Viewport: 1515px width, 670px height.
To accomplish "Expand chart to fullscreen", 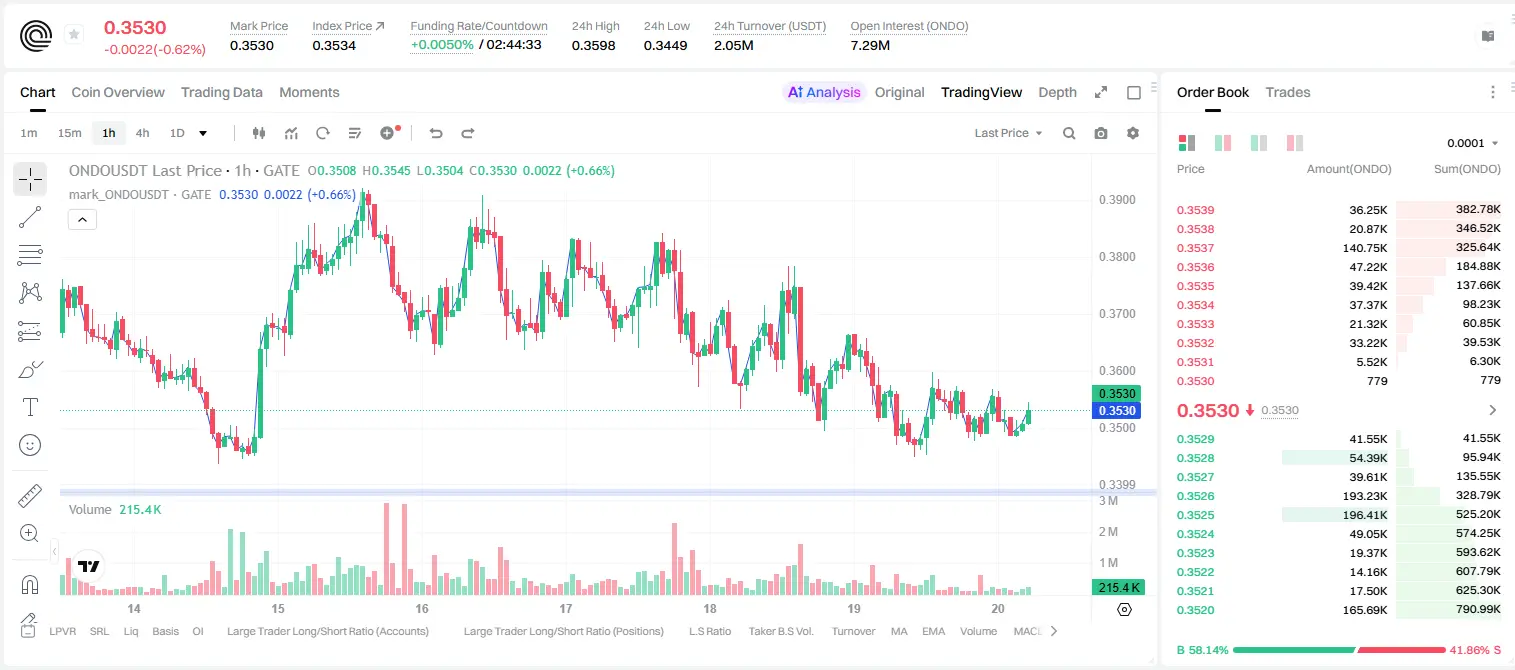I will point(1101,92).
